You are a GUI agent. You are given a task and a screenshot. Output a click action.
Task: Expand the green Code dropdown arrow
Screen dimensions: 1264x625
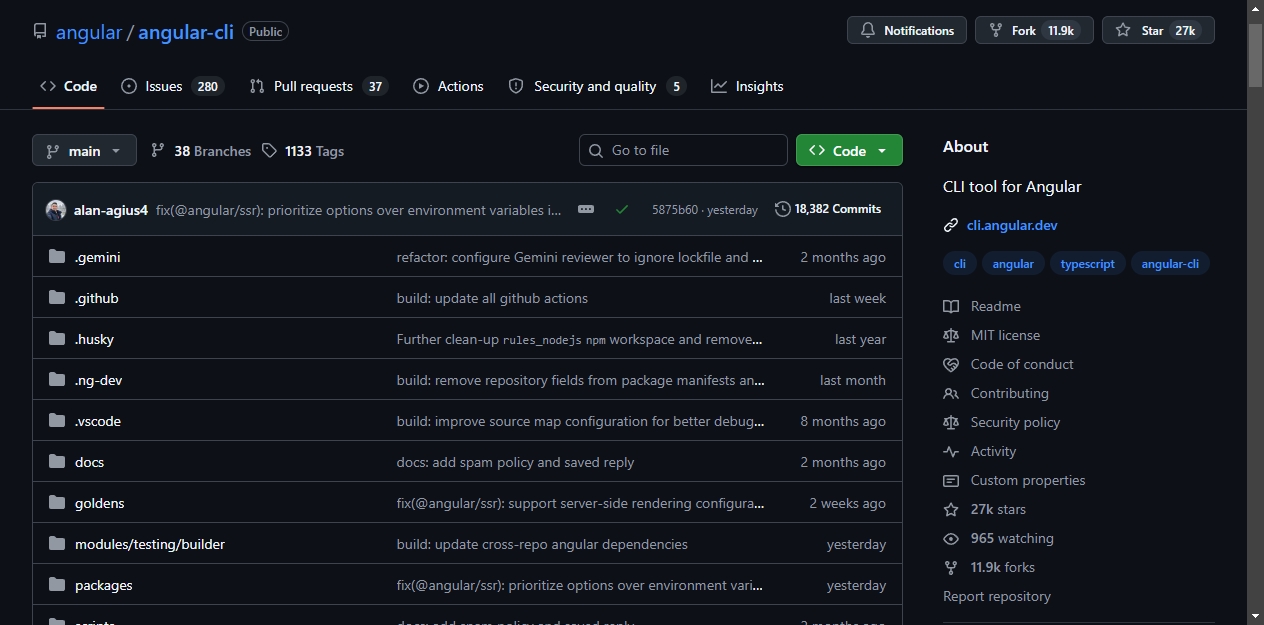(x=882, y=151)
